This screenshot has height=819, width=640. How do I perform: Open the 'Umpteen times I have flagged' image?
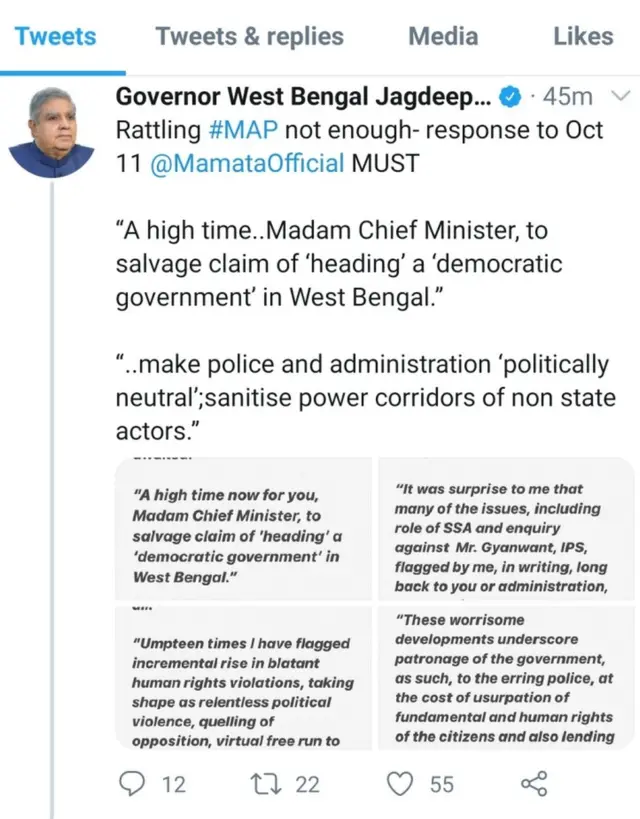point(243,680)
